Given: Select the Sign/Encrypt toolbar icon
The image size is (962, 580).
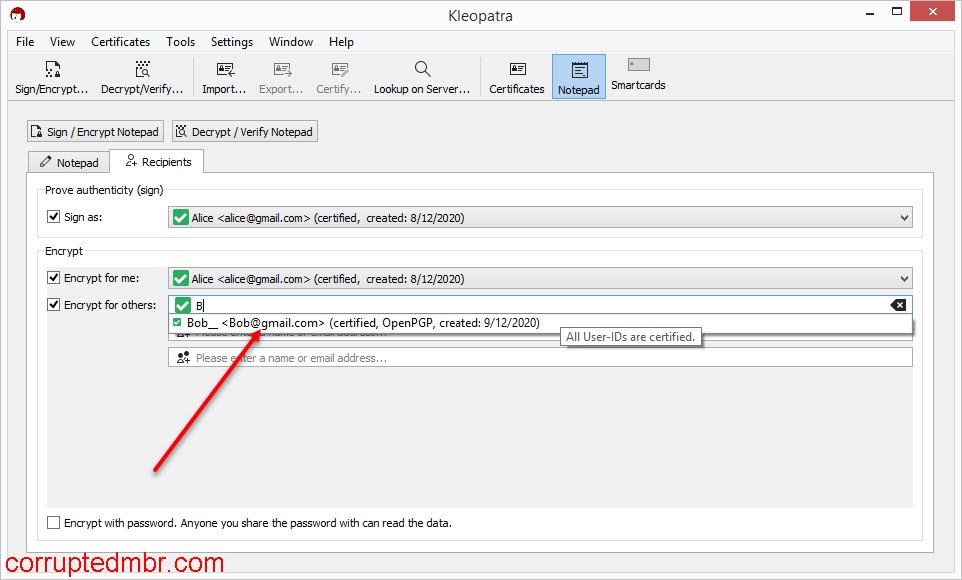Looking at the screenshot, I should point(52,75).
